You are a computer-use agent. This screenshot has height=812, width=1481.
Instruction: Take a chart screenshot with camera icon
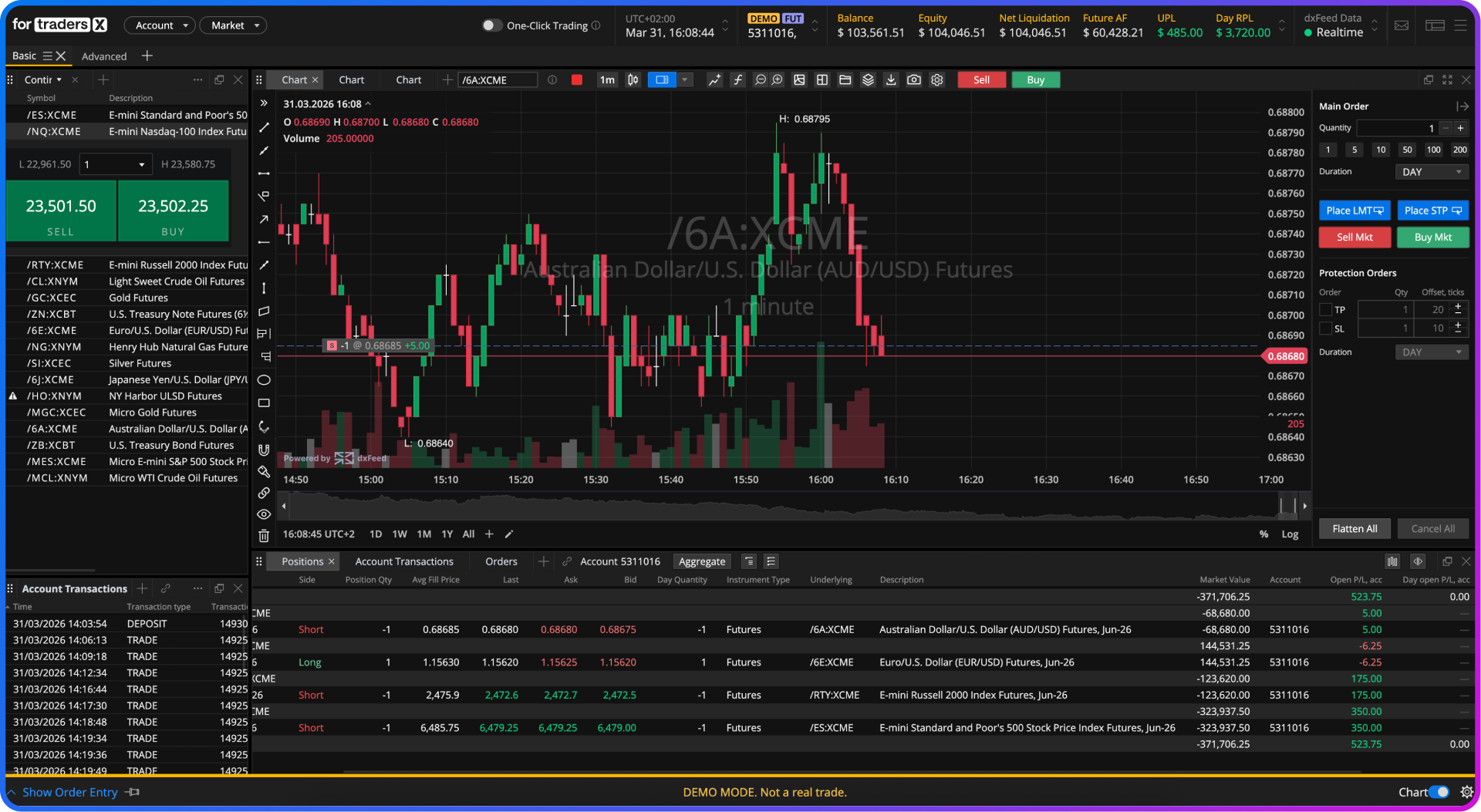tap(914, 79)
